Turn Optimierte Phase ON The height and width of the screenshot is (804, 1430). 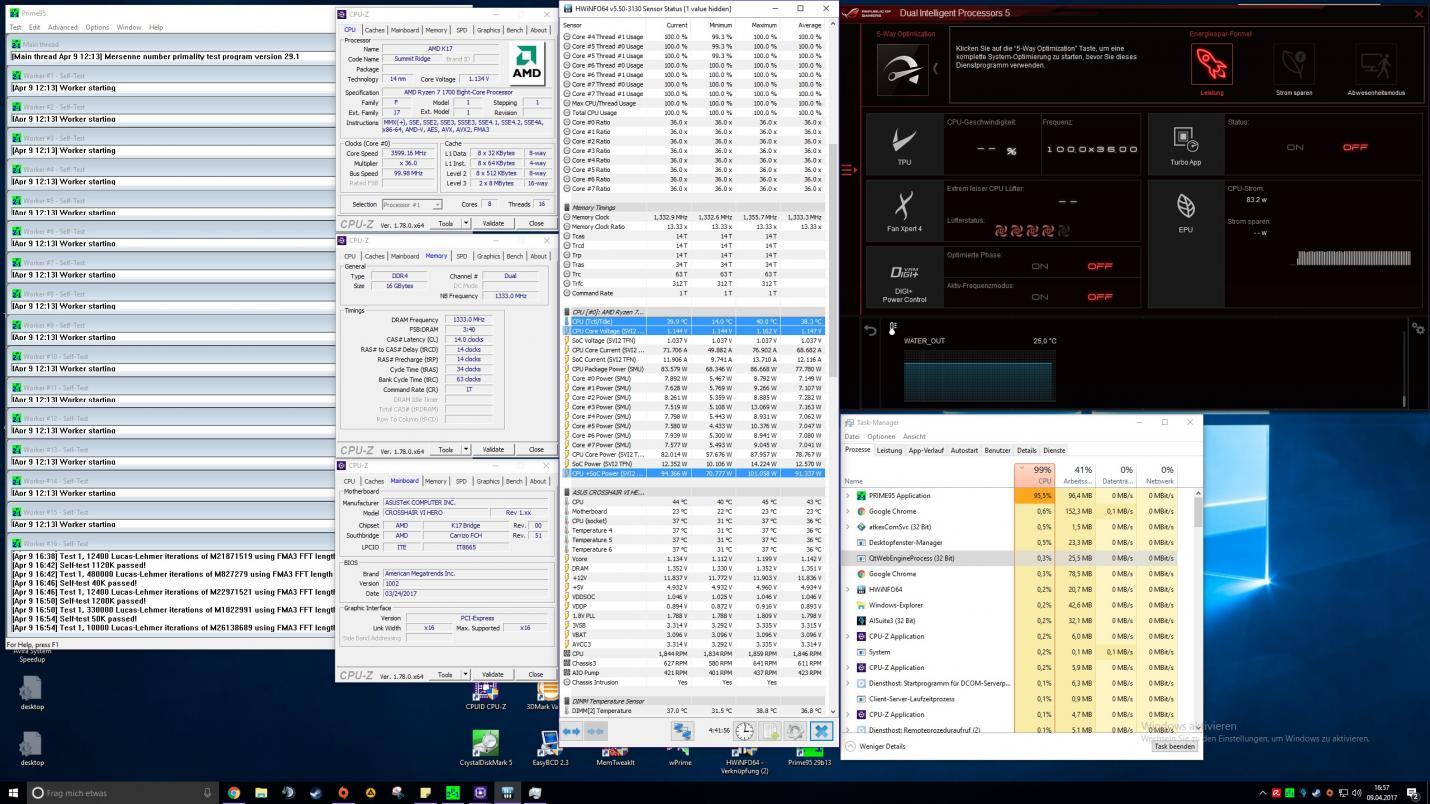(x=1040, y=266)
